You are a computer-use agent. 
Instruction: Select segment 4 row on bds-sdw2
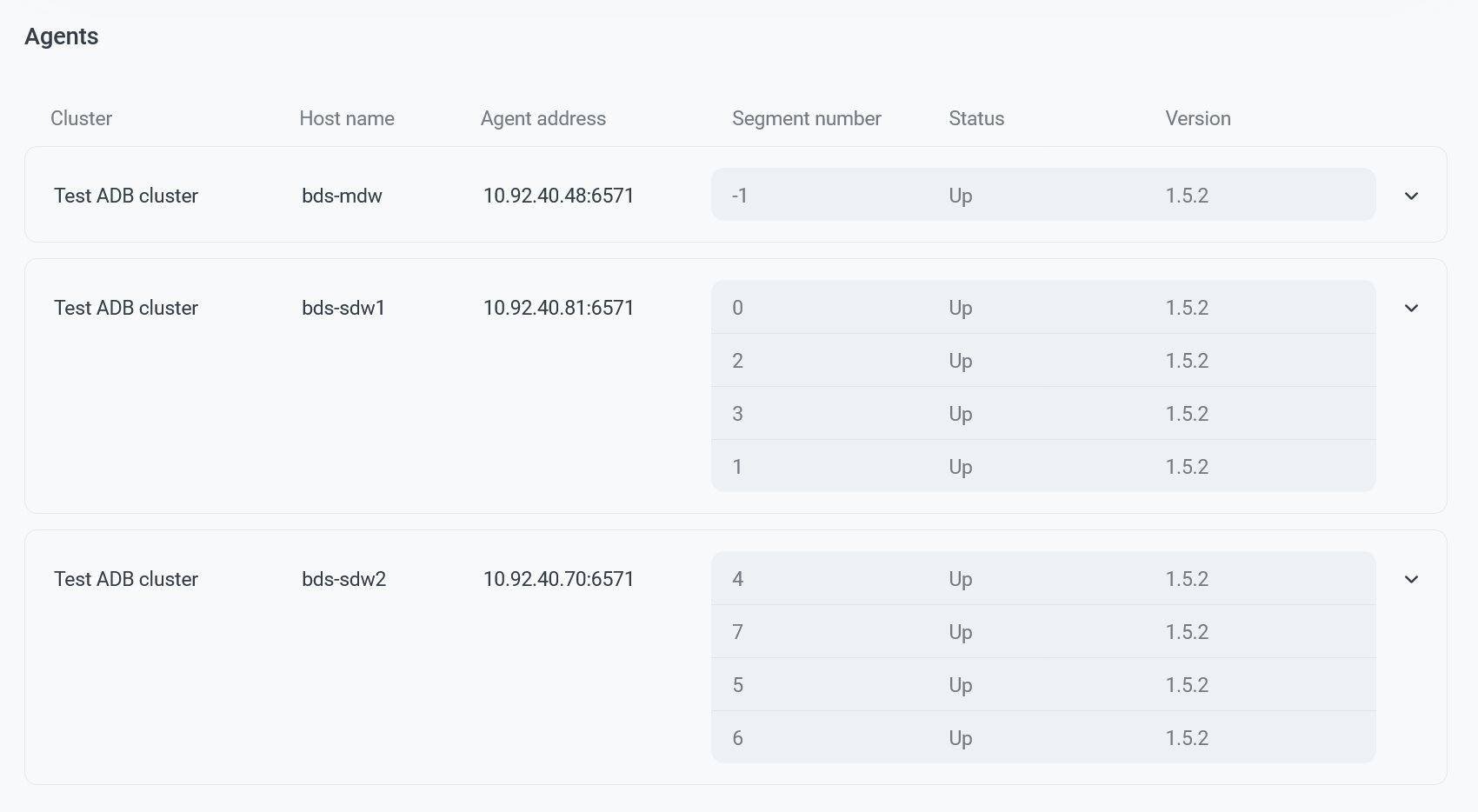1042,579
